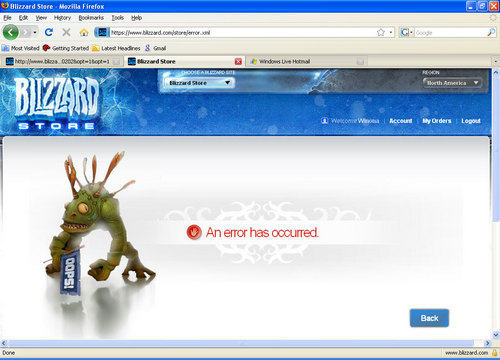Screen dimensions: 500x360
Task: Click the padlock security icon in status bar
Action: tap(495, 353)
